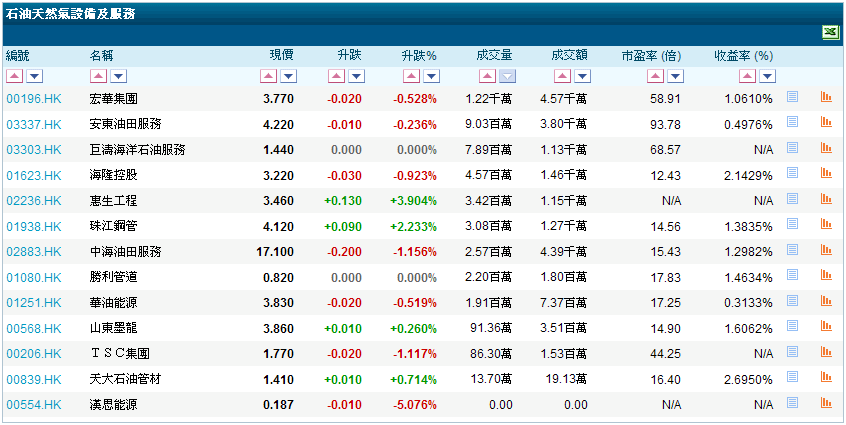Click the 升跌% column header
The height and width of the screenshot is (425, 846).
tap(419, 56)
